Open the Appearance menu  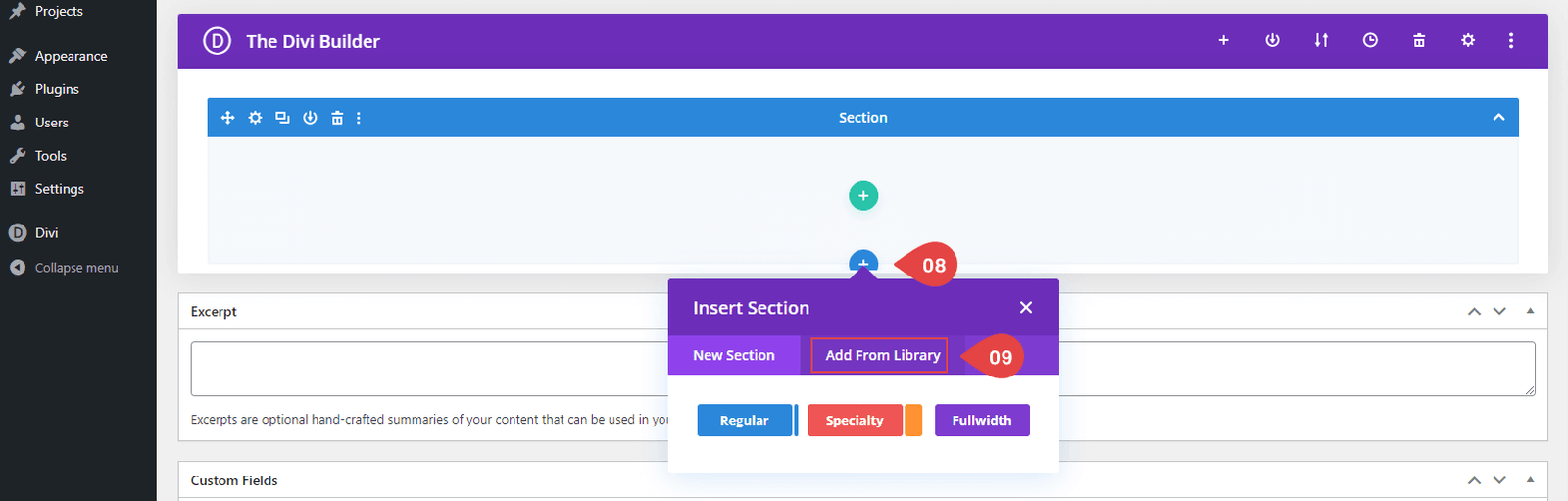point(71,56)
